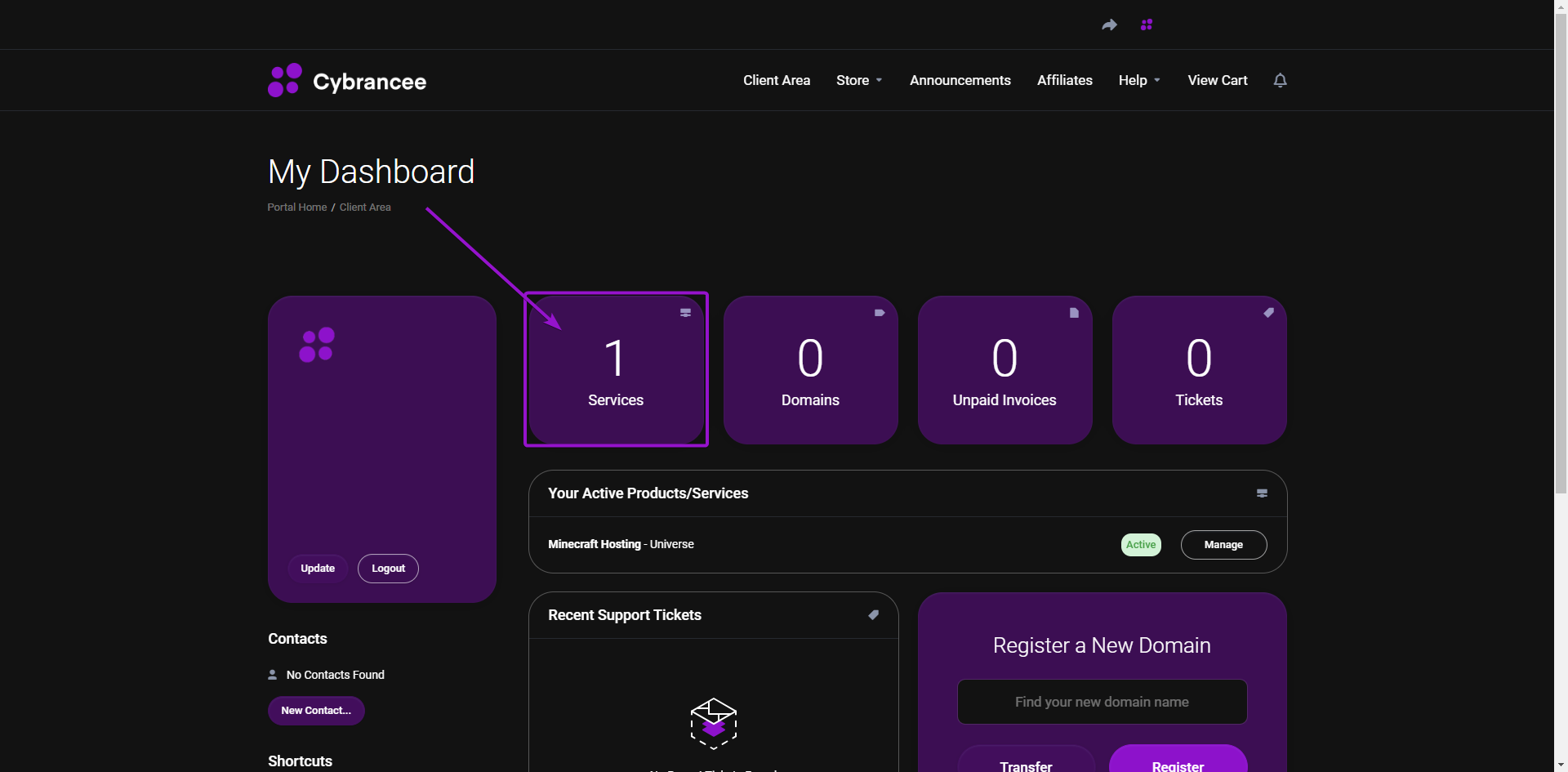Click the notification bell icon

point(1280,80)
